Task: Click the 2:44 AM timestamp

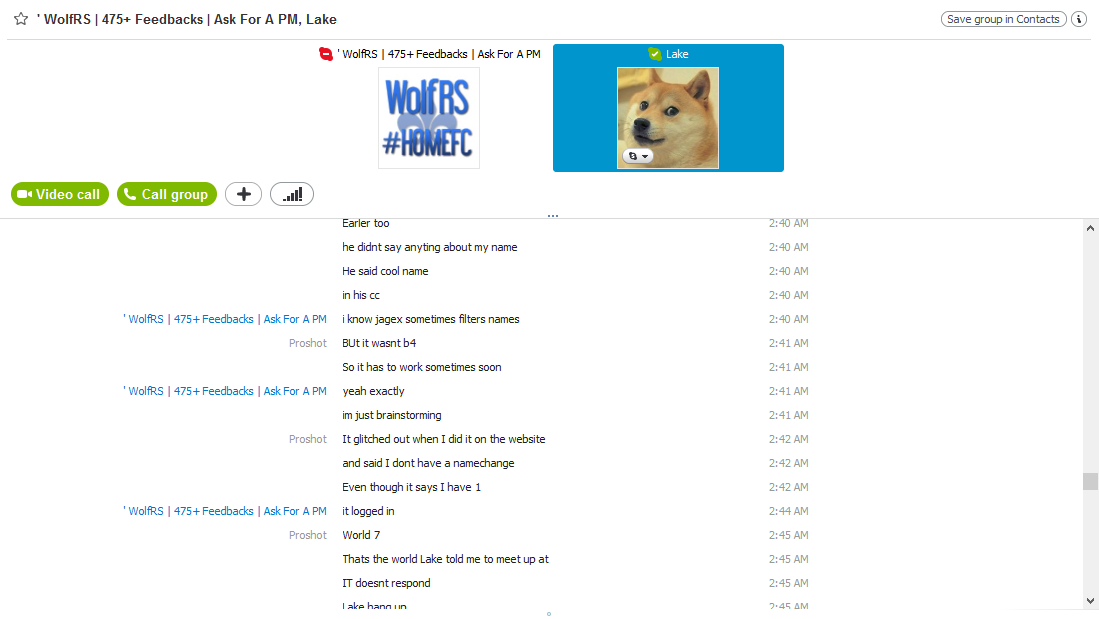Action: [789, 511]
